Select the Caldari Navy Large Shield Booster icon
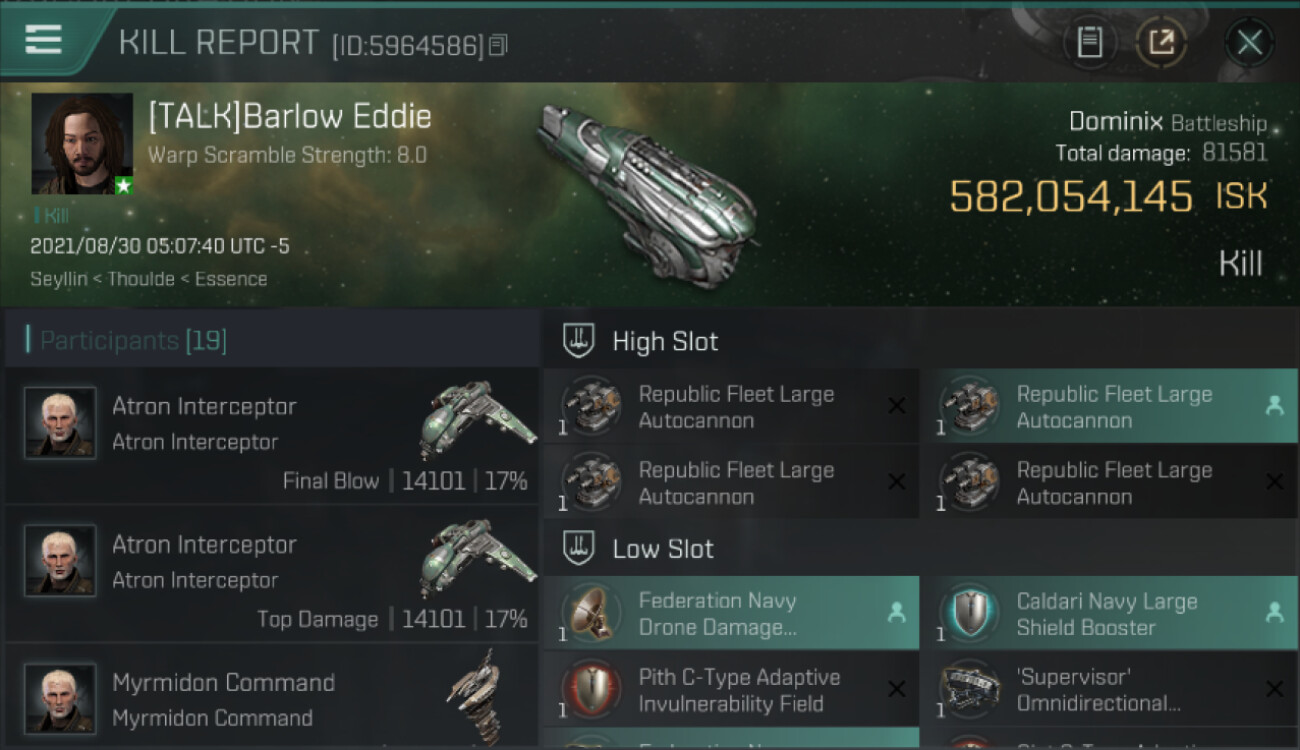The height and width of the screenshot is (750, 1300). [x=969, y=613]
